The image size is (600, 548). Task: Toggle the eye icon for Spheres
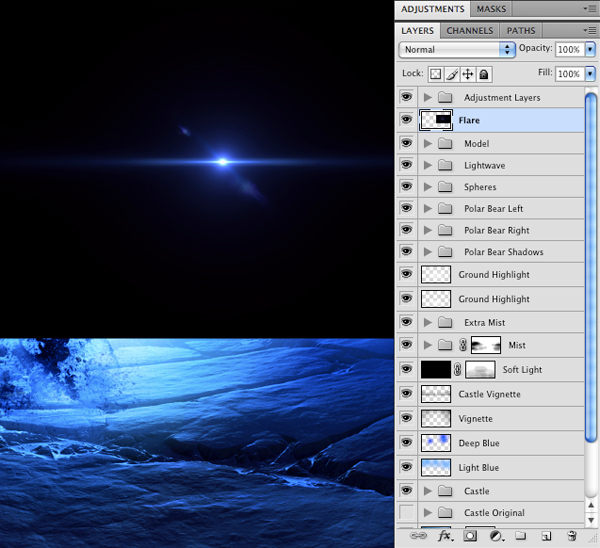click(x=406, y=186)
